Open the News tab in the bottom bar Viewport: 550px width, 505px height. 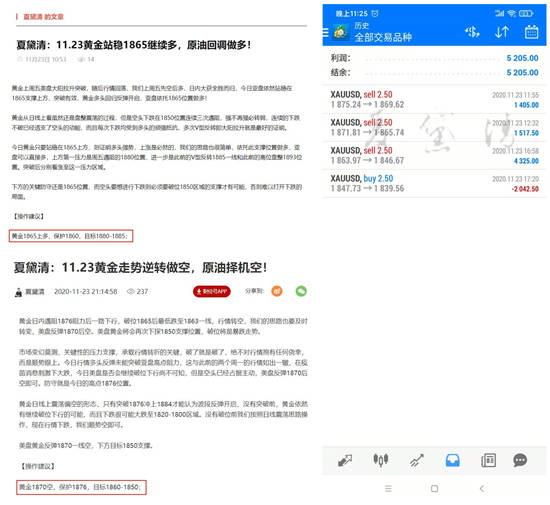tap(488, 460)
